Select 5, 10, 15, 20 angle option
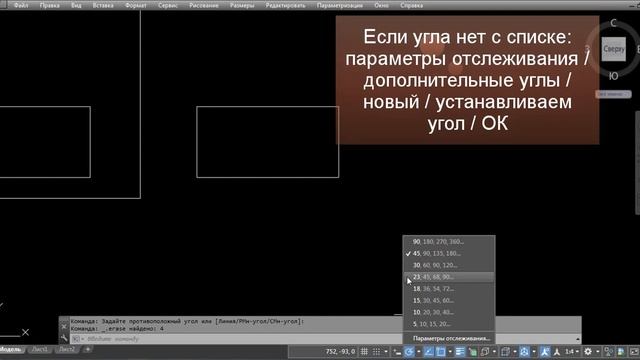 pyautogui.click(x=449, y=324)
